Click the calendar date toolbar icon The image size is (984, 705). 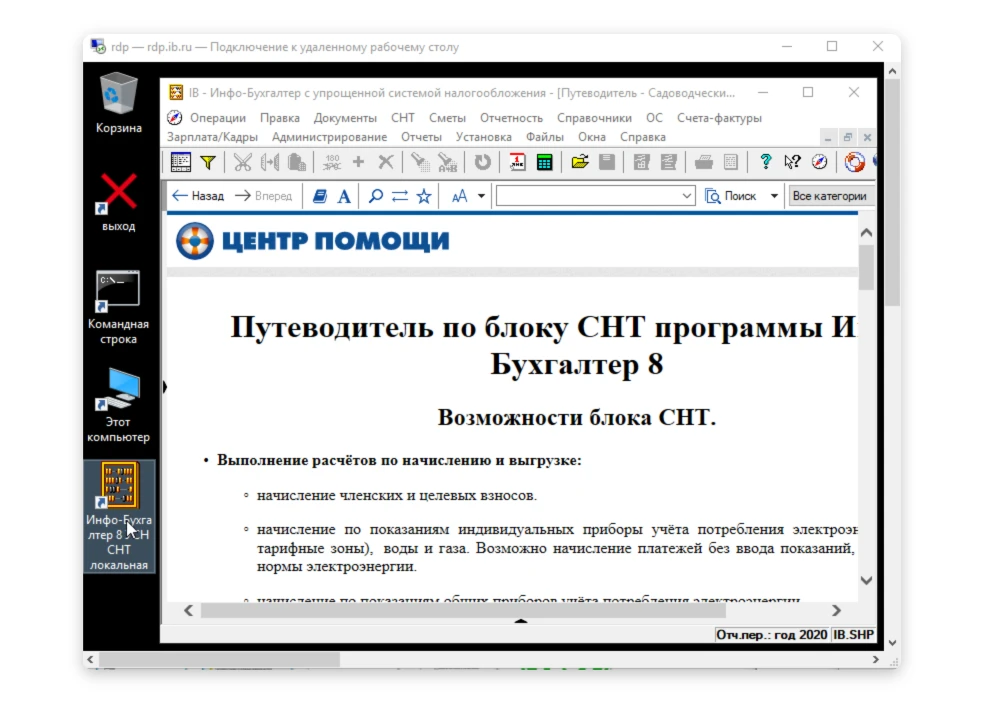coord(518,162)
